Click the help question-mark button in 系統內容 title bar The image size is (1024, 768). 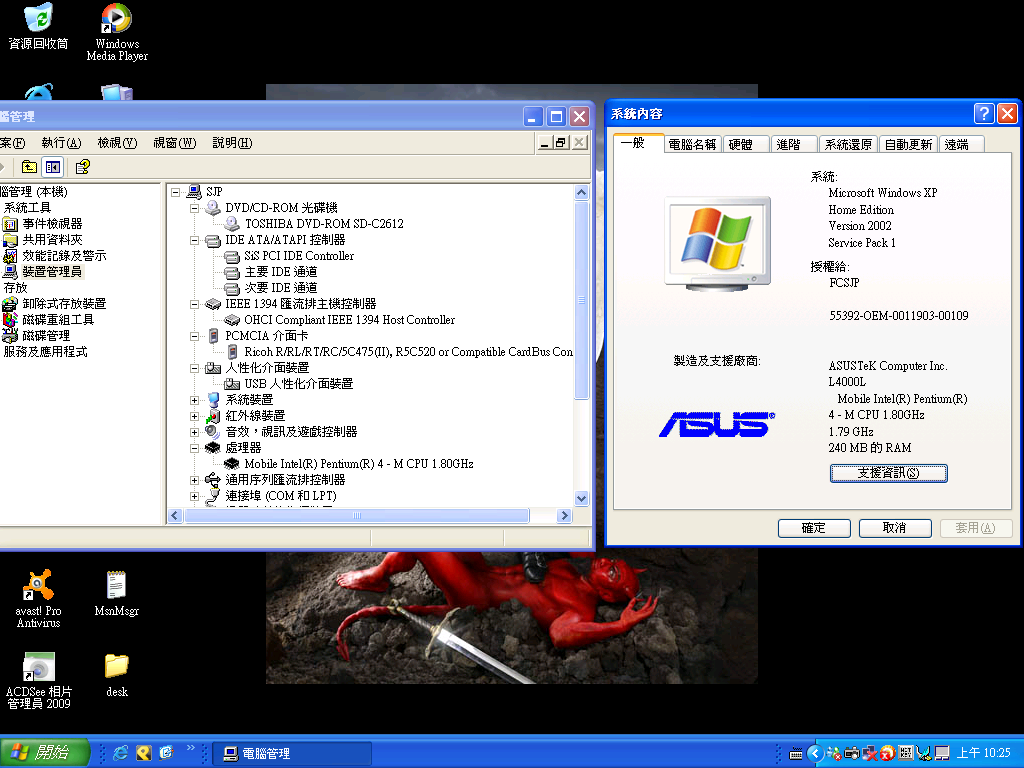984,114
